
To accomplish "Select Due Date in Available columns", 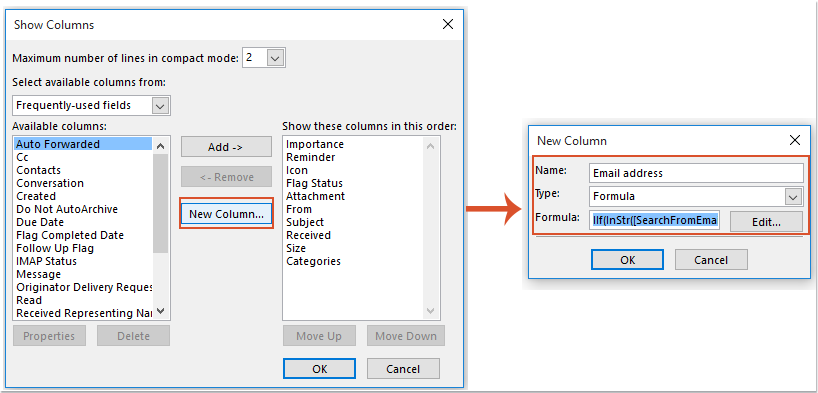I will (83, 222).
